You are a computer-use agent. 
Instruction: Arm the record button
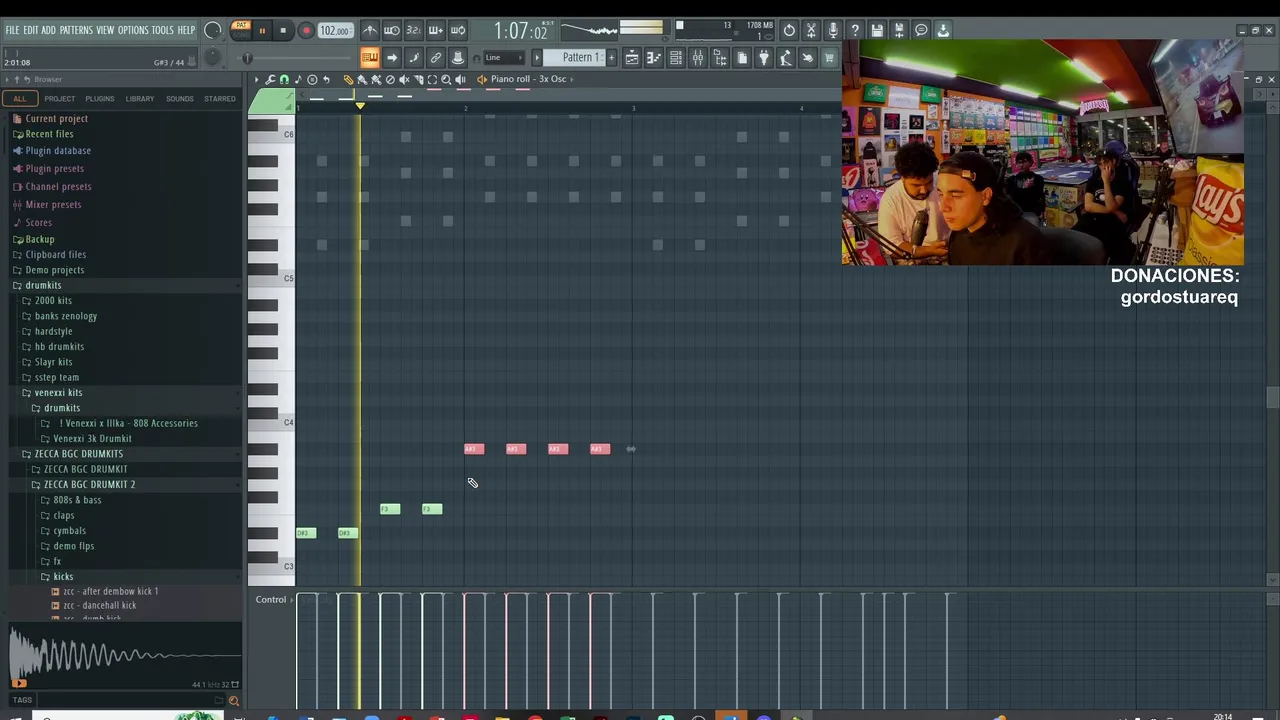tap(306, 31)
